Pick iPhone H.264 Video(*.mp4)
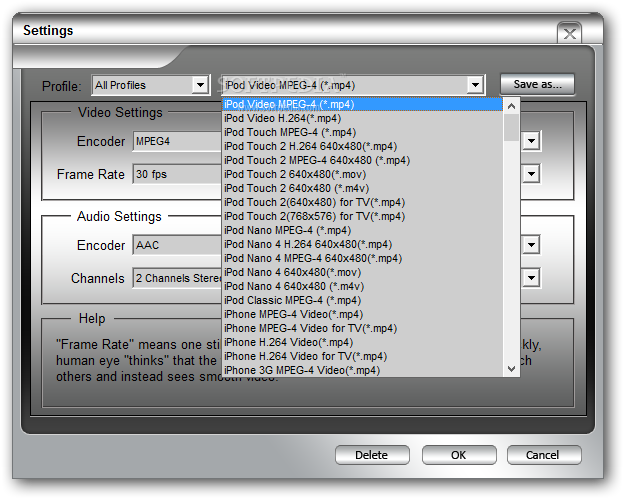 (x=363, y=342)
